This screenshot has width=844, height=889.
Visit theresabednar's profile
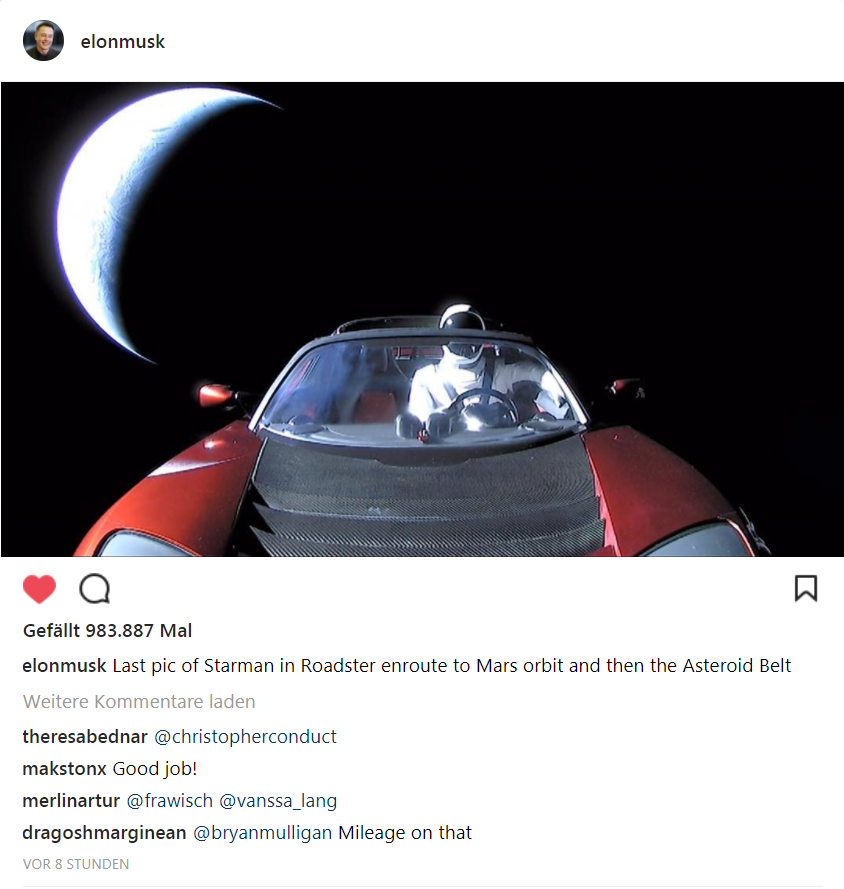coord(85,736)
